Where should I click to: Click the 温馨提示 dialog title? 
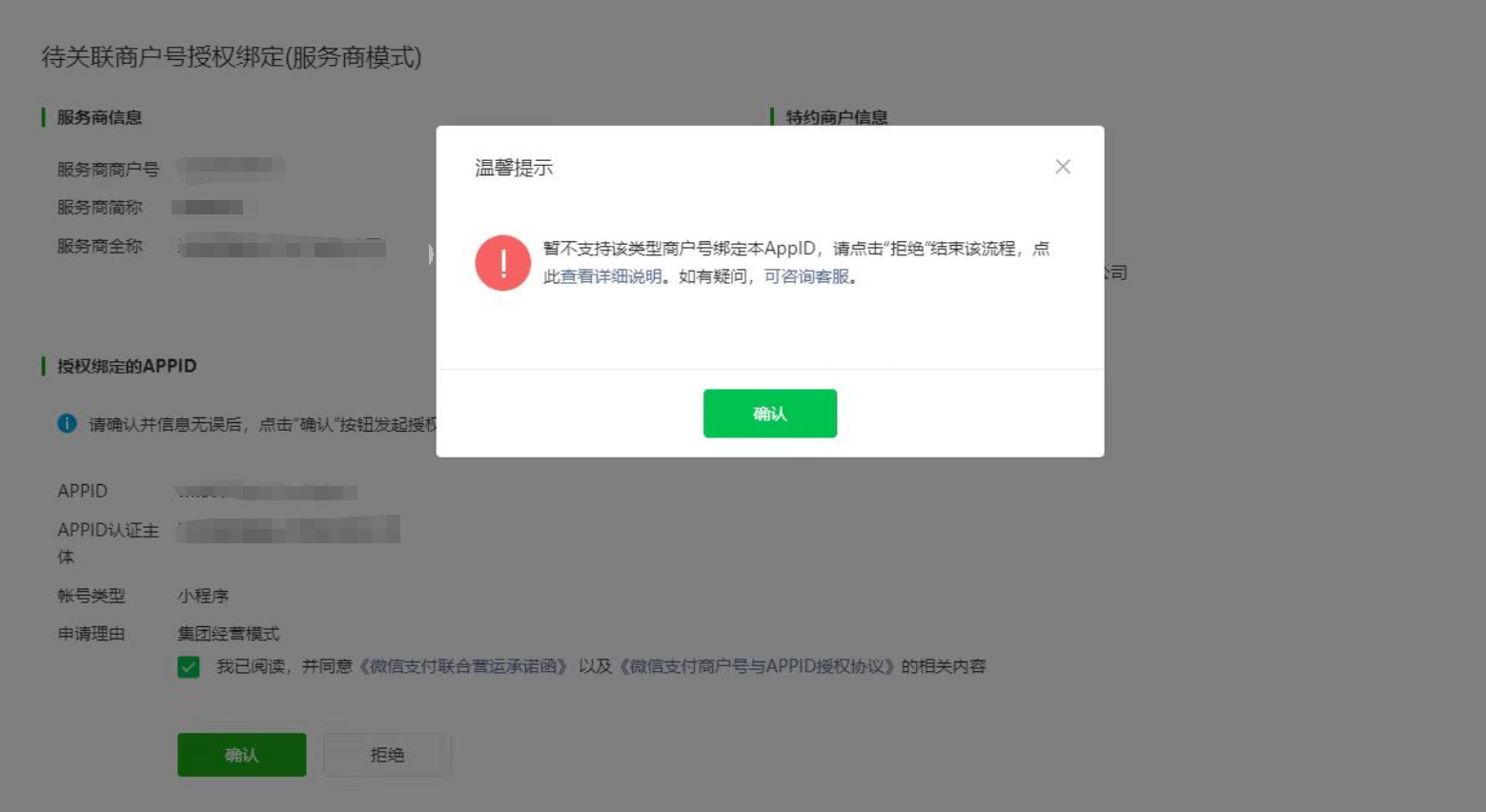514,168
